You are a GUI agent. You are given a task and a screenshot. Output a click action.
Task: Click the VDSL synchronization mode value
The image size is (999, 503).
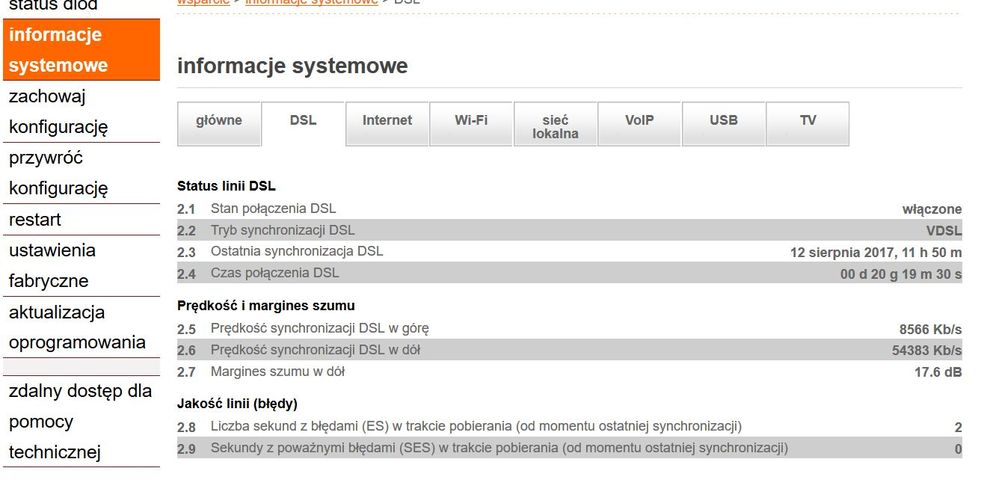tap(943, 231)
